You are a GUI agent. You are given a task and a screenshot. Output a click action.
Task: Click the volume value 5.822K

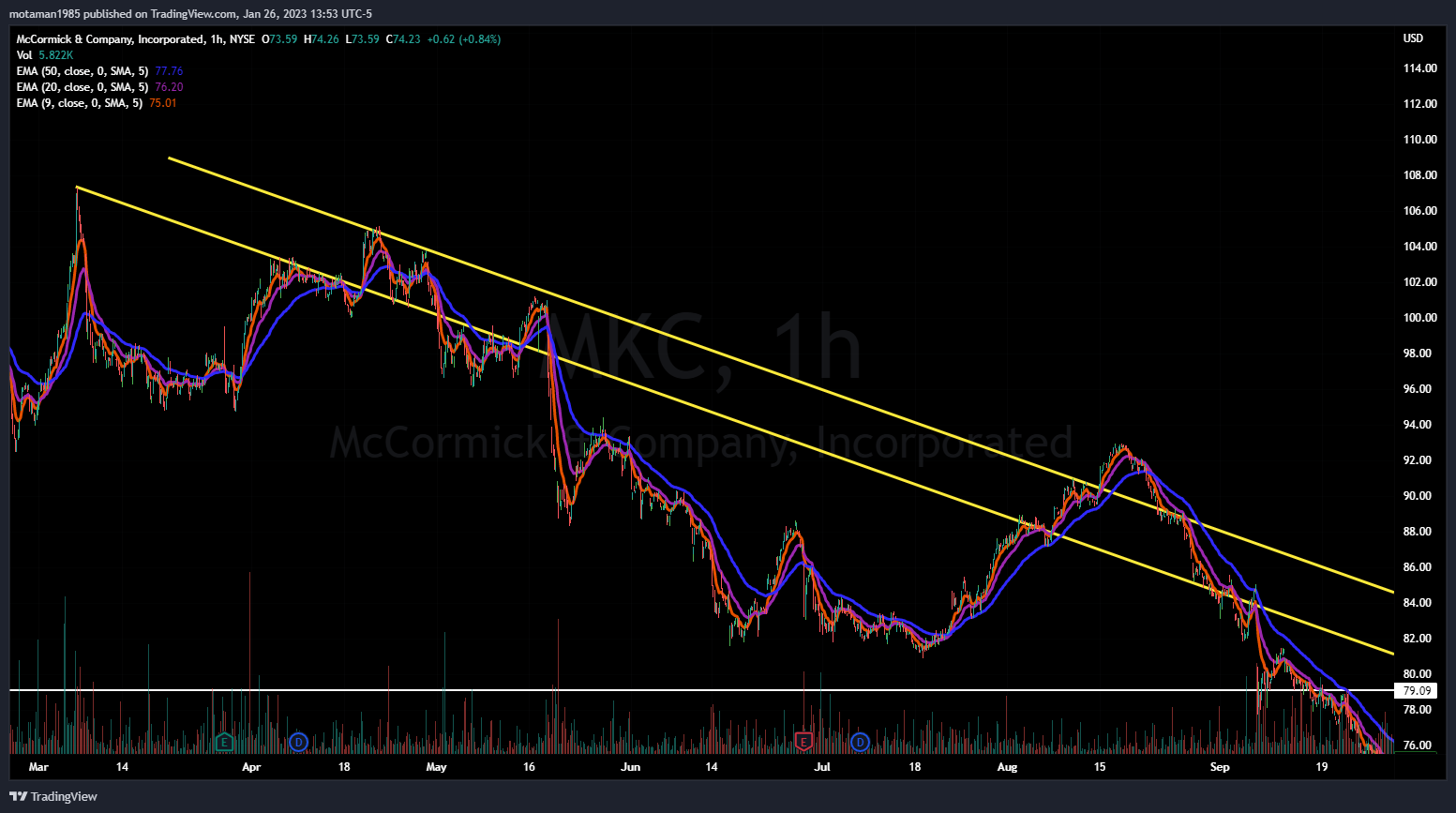(x=55, y=55)
